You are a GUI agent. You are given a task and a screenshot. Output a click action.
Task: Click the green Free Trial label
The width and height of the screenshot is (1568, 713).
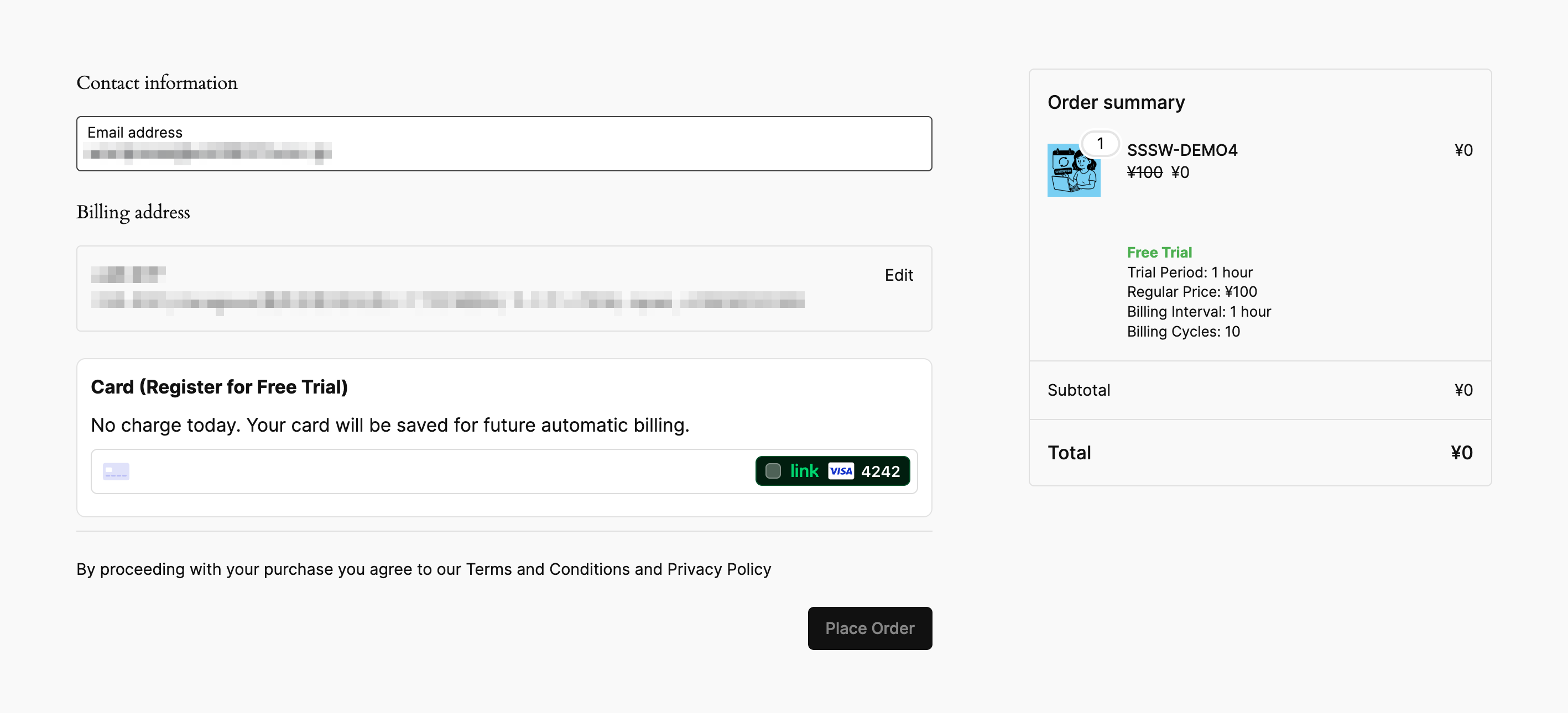click(1158, 252)
